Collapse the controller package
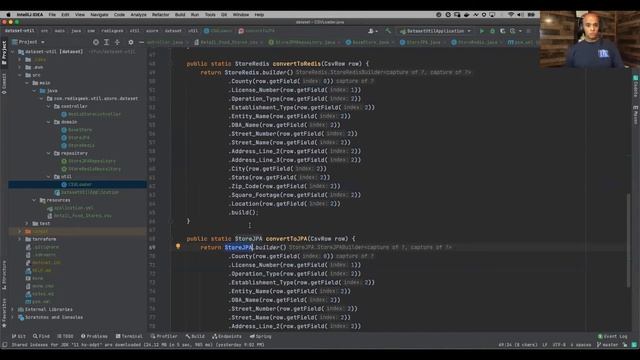Viewport: 640px width, 360px height. point(49,106)
